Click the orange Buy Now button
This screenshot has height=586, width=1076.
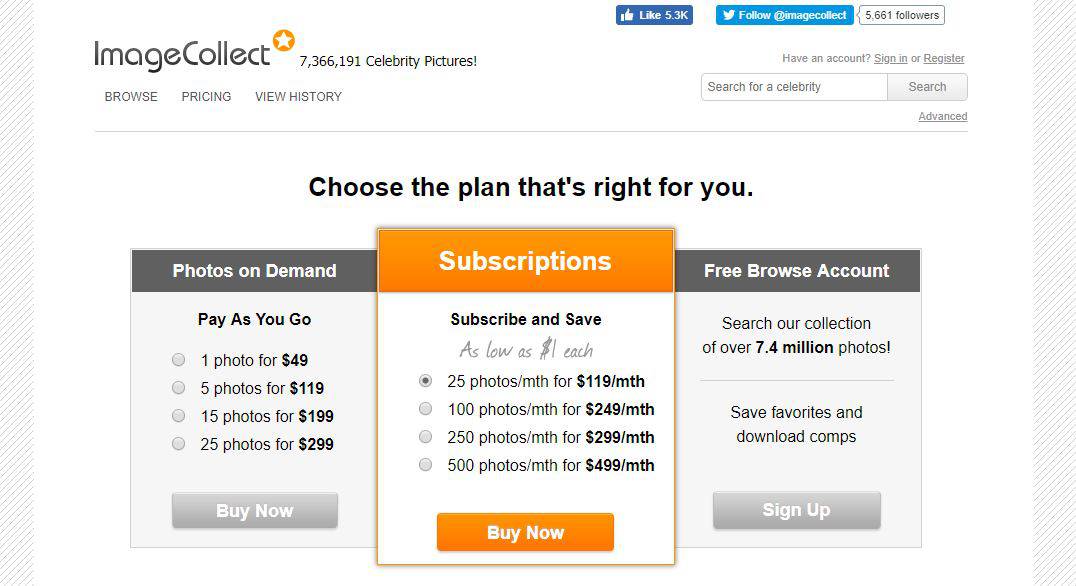(x=526, y=532)
